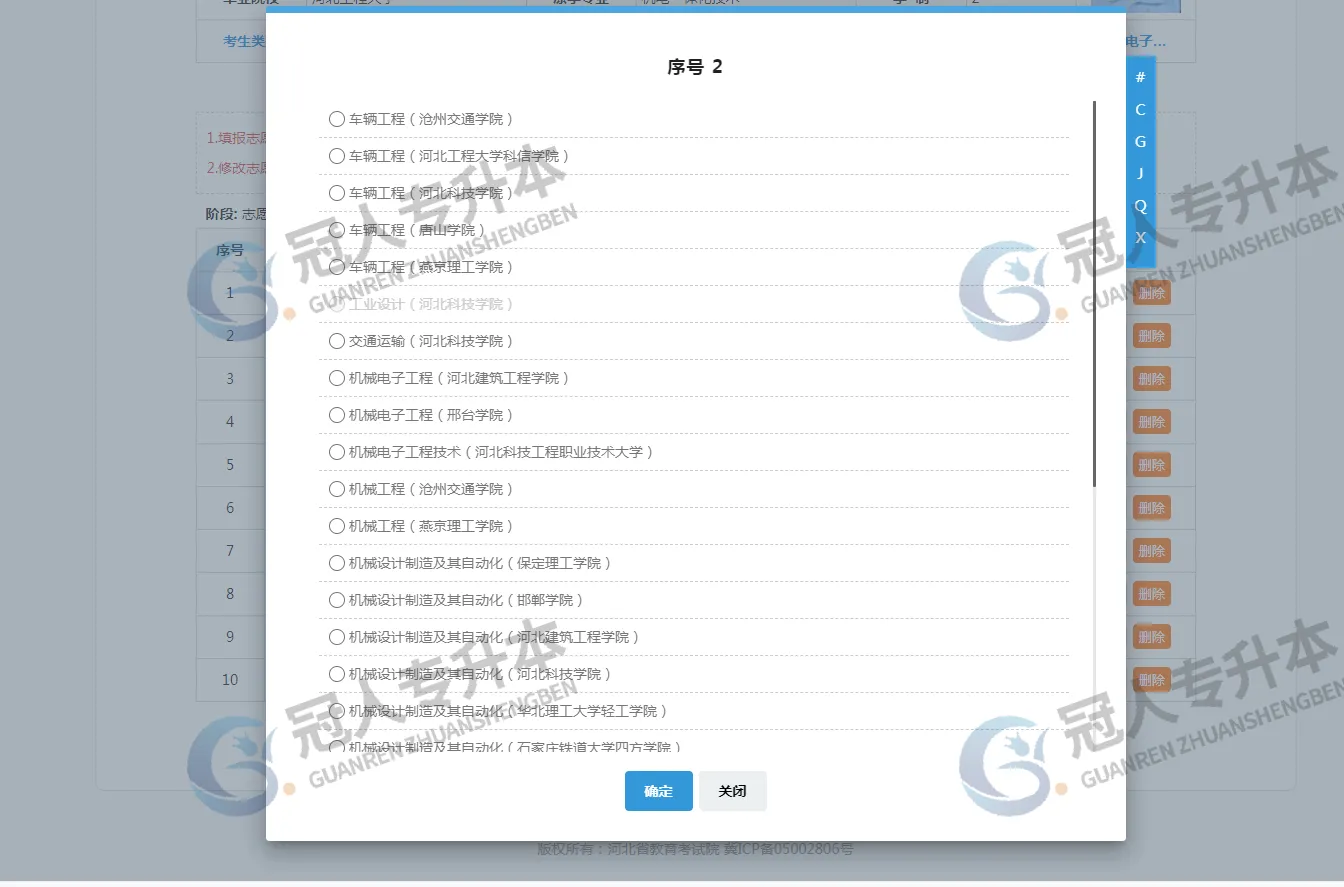Choose 机械设计制造及其自动化（邯郸学院）radio button
Image resolution: width=1344 pixels, height=887 pixels.
point(337,600)
